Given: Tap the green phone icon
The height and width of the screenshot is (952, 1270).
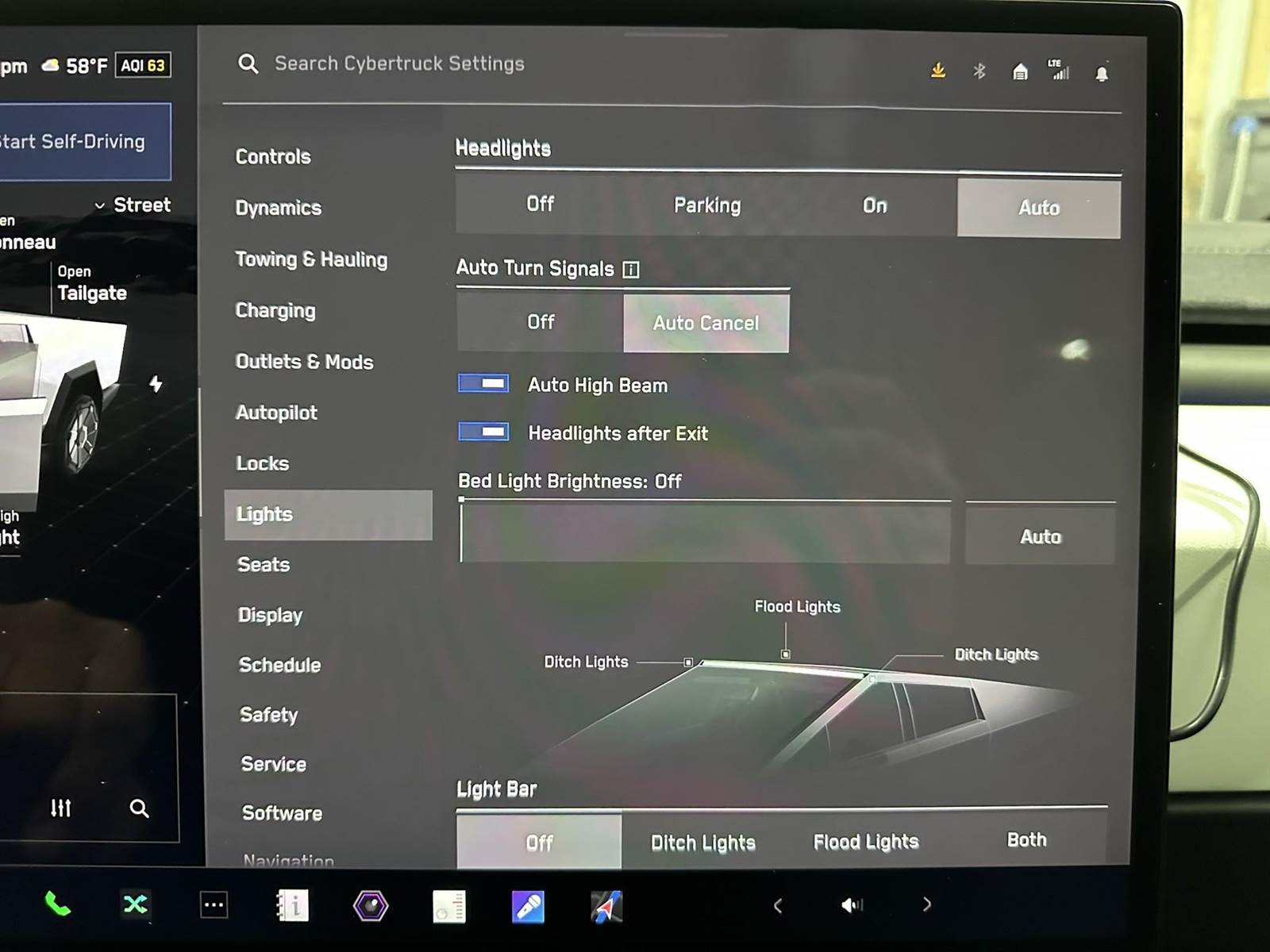Looking at the screenshot, I should coord(57,904).
